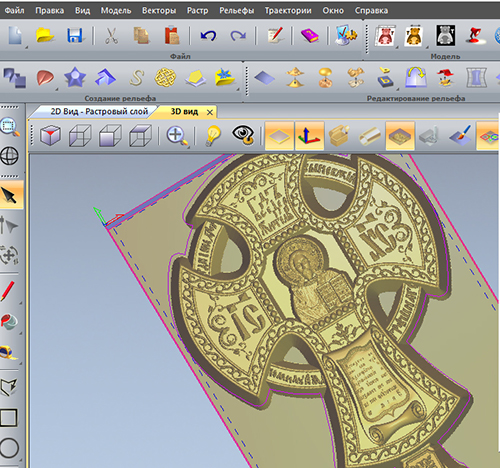Open the Окно menu

(333, 11)
